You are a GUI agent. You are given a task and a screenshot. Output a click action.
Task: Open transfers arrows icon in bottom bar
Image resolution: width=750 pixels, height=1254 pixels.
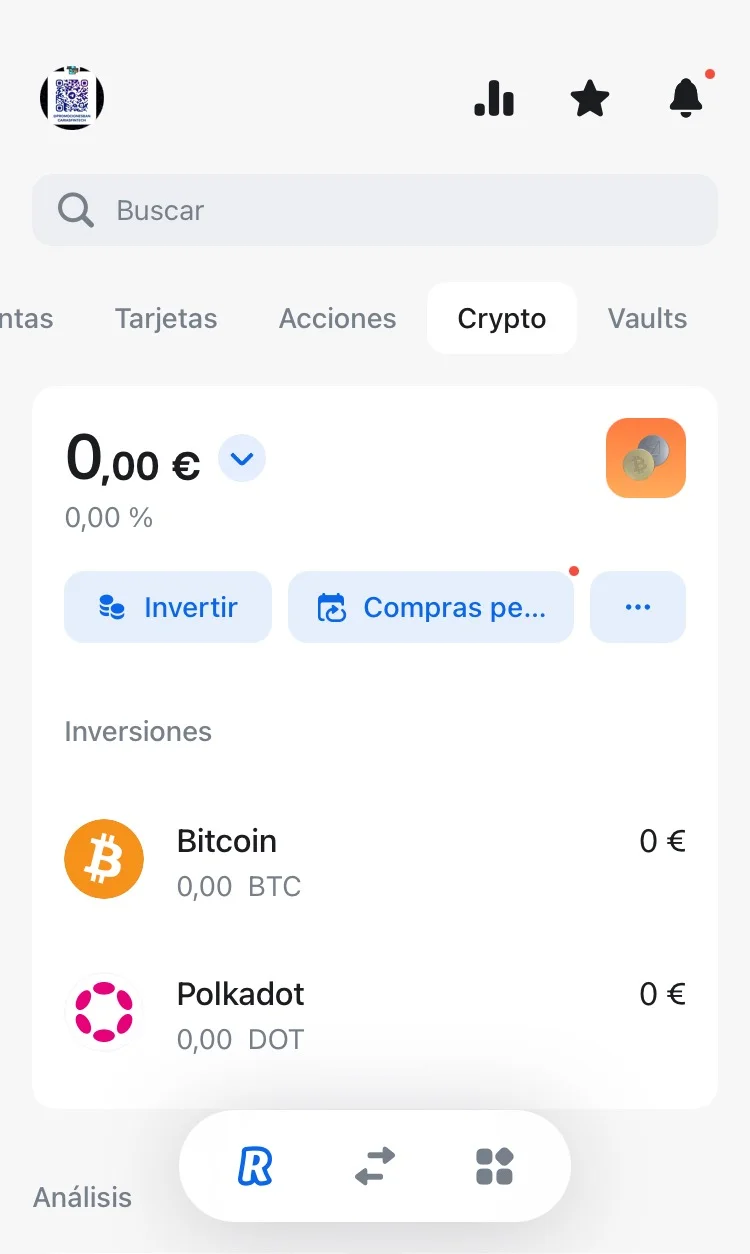pyautogui.click(x=375, y=1166)
